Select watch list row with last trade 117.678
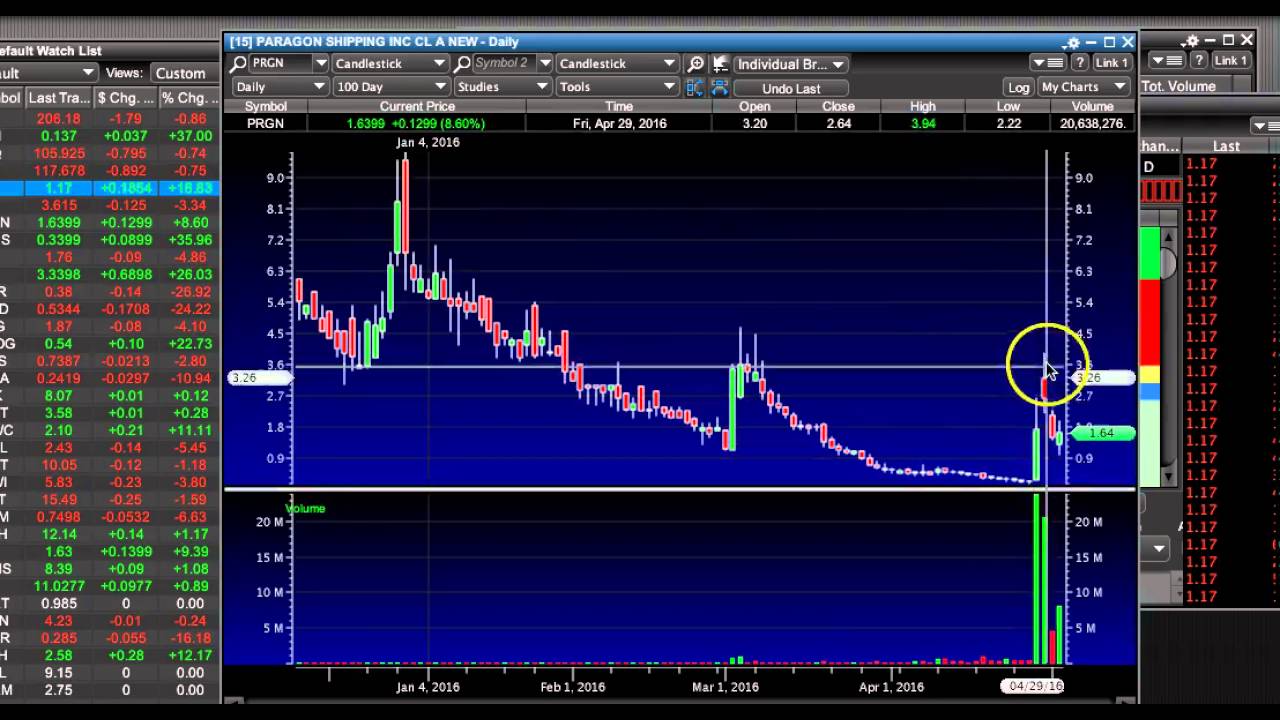Image resolution: width=1280 pixels, height=720 pixels. pos(109,171)
